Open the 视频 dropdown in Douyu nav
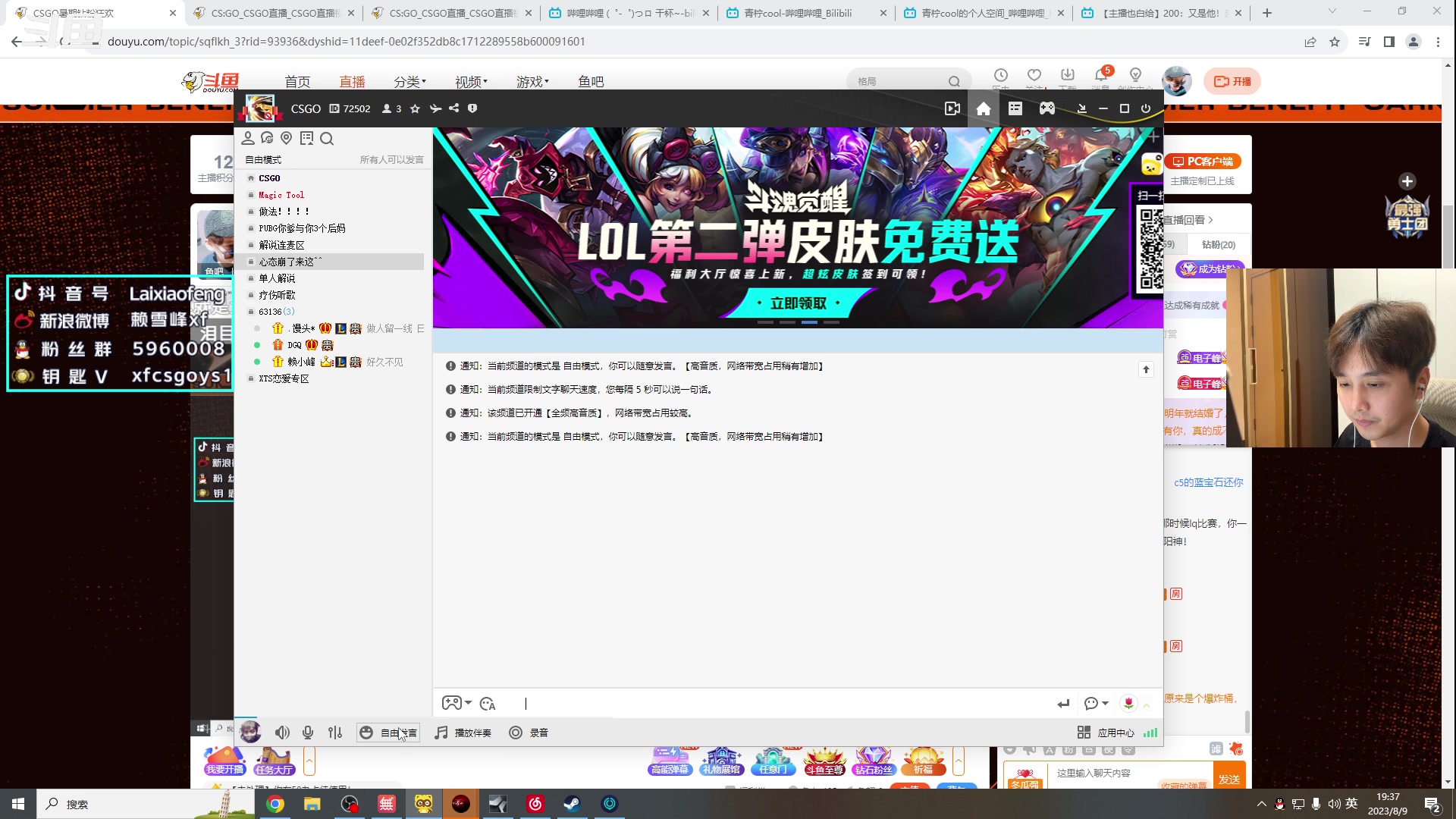This screenshot has height=819, width=1456. [472, 82]
